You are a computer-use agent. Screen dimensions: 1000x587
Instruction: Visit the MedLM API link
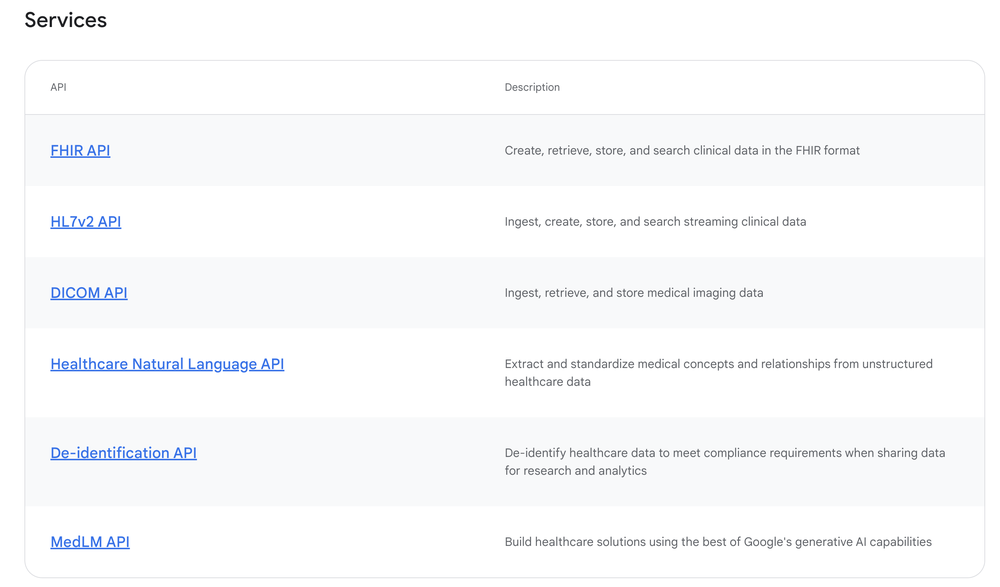pos(90,542)
